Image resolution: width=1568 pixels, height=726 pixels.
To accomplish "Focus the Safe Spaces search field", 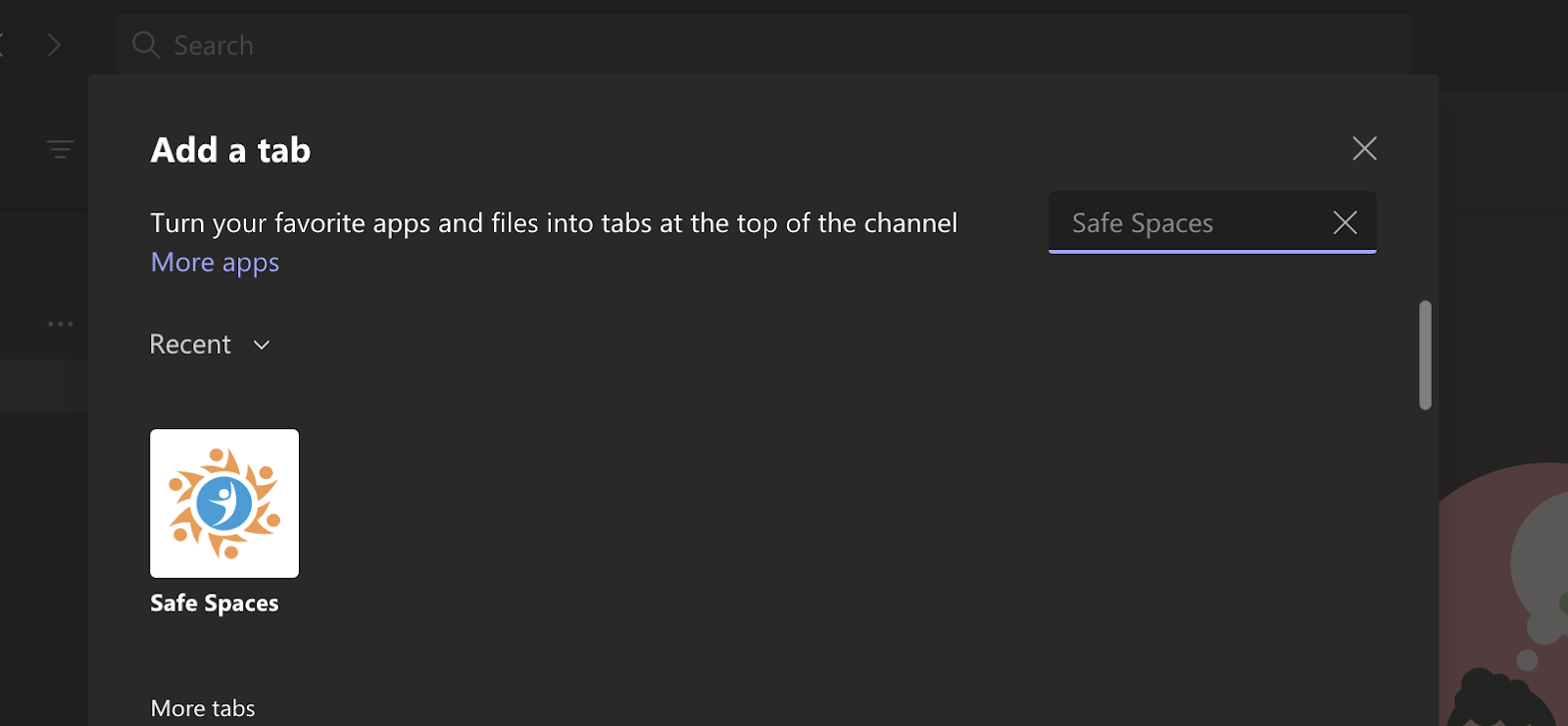I will [1186, 223].
